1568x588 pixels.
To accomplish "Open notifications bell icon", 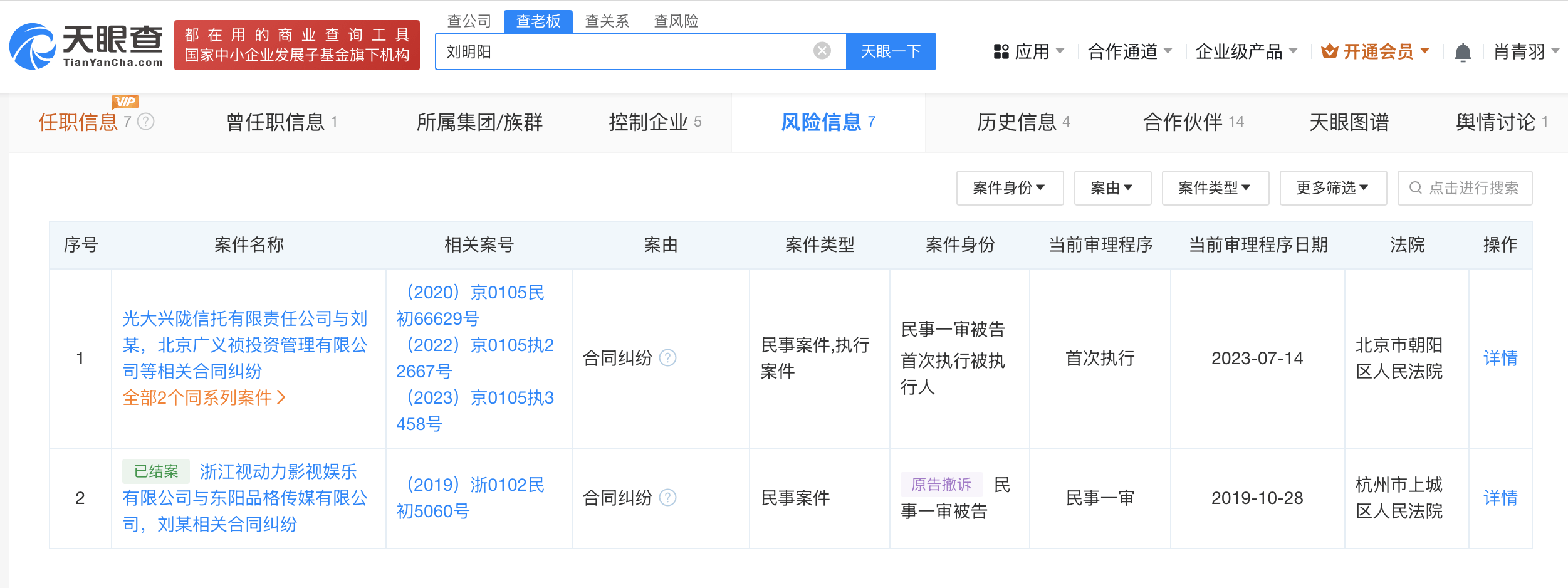I will [x=1463, y=52].
